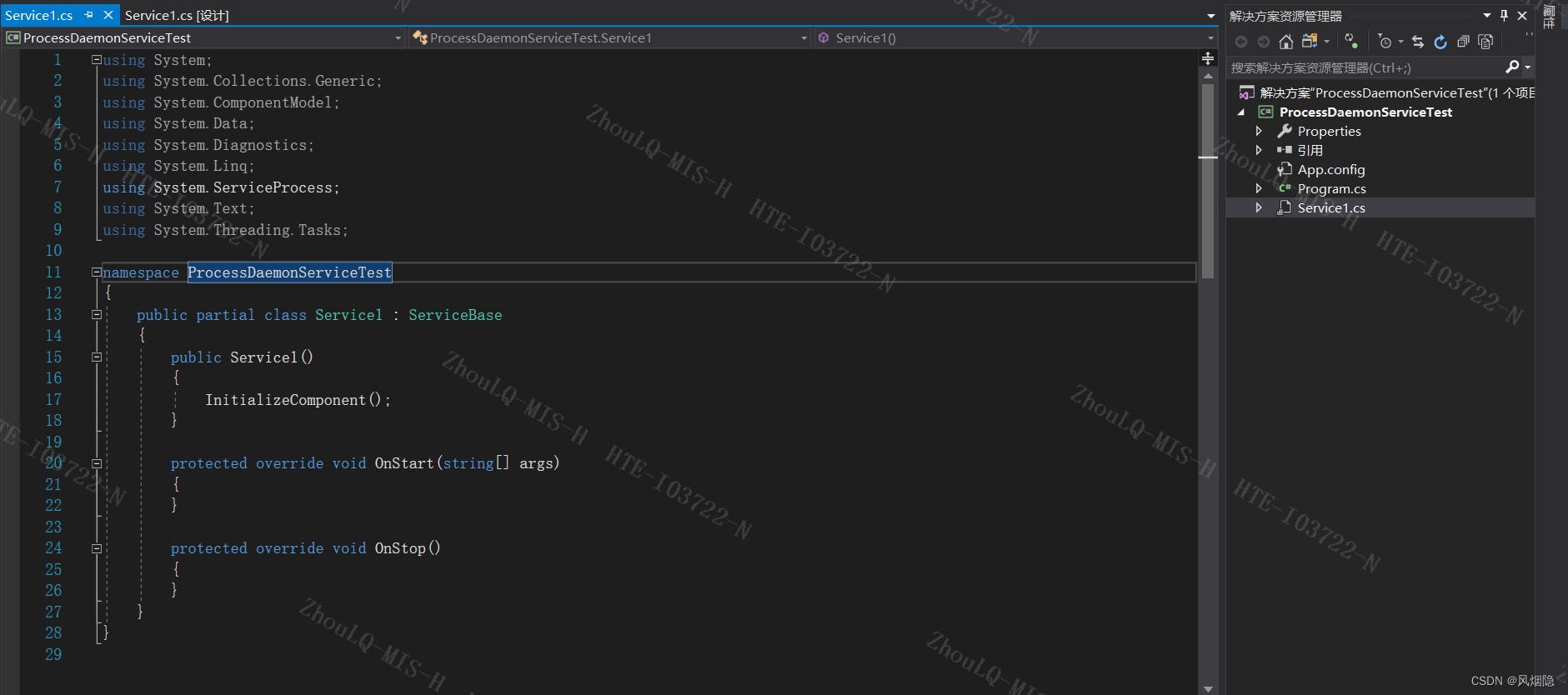Collapse the Service1 class outlining
The width and height of the screenshot is (1568, 695).
pyautogui.click(x=97, y=314)
